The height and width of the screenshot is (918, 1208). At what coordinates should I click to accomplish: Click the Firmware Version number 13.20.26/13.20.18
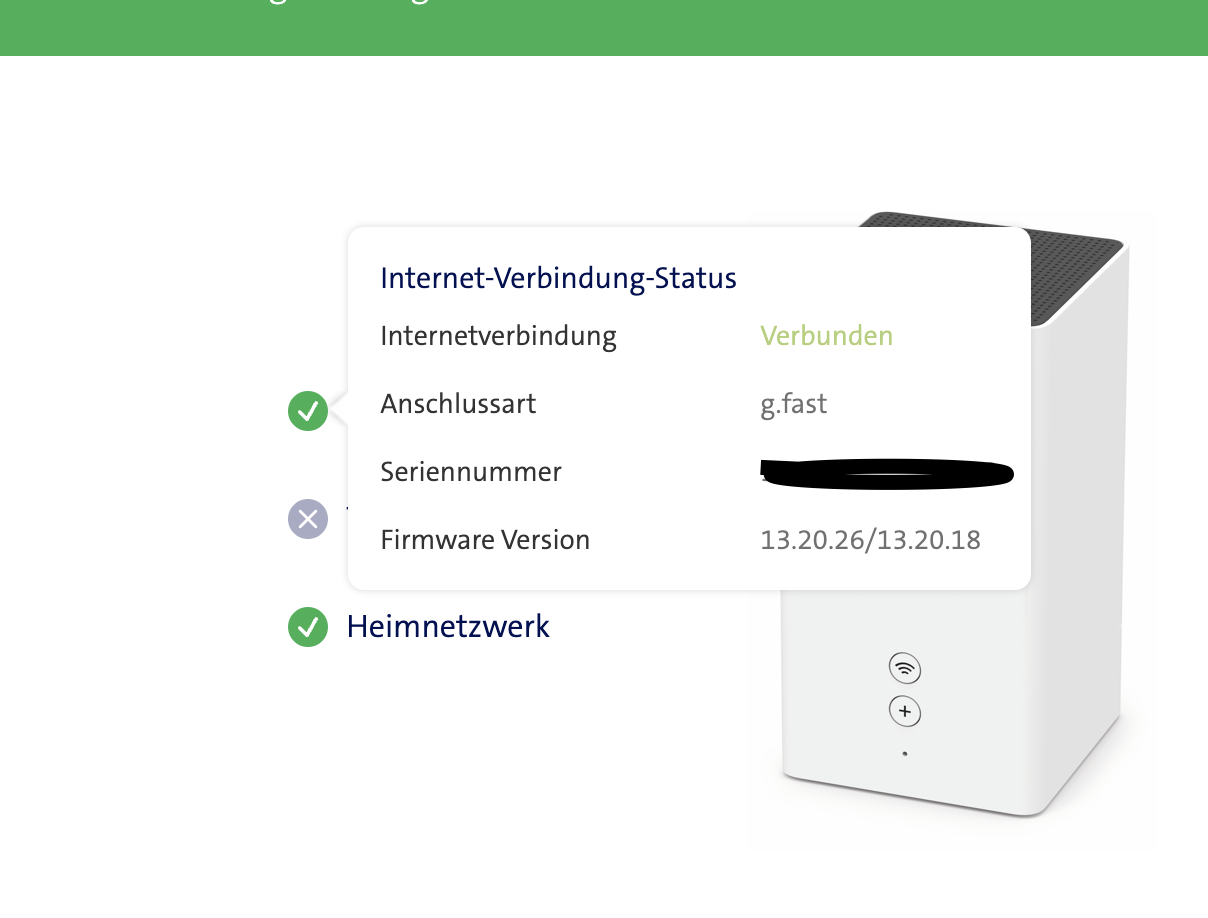(870, 541)
